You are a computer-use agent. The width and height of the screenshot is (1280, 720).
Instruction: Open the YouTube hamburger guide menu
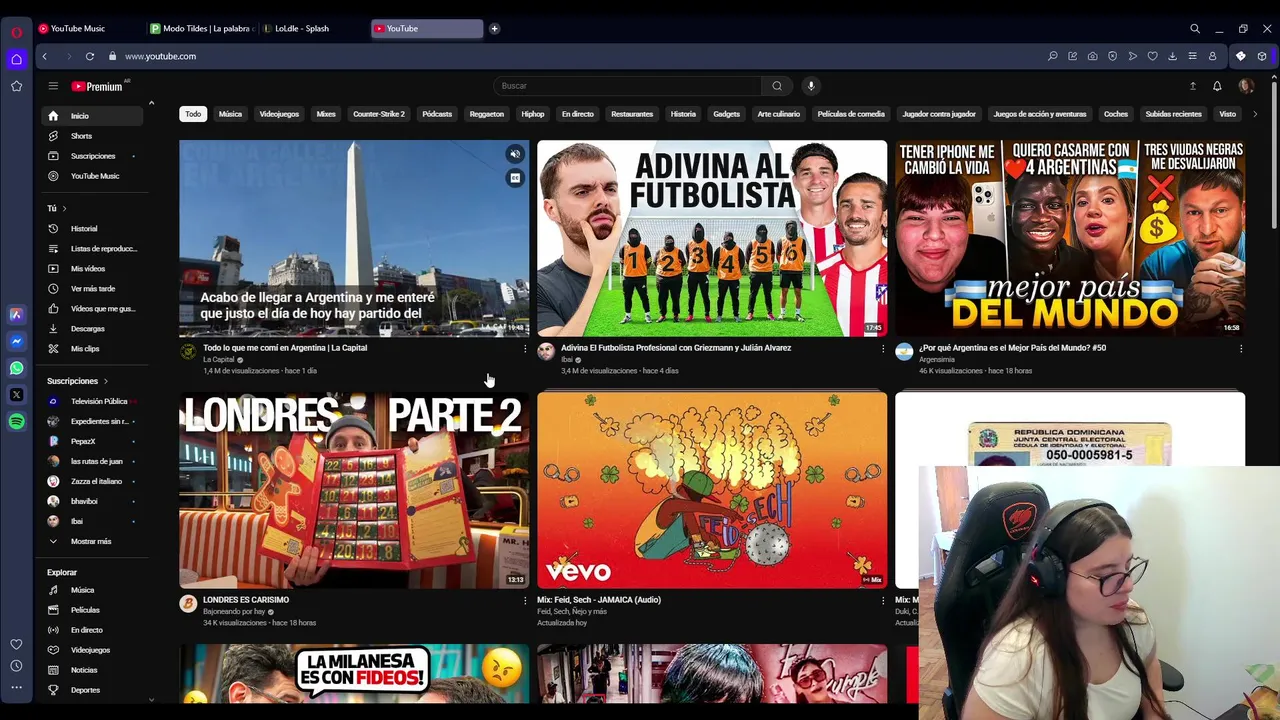[x=53, y=86]
